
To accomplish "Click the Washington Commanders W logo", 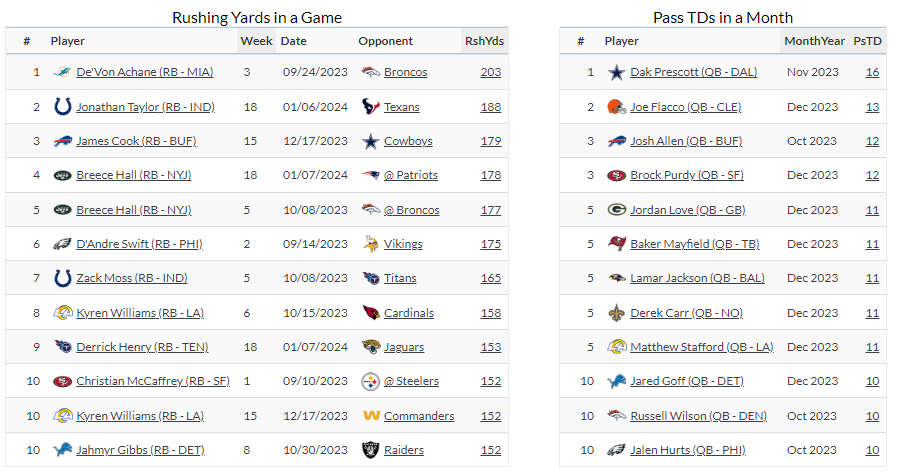I will click(x=370, y=416).
